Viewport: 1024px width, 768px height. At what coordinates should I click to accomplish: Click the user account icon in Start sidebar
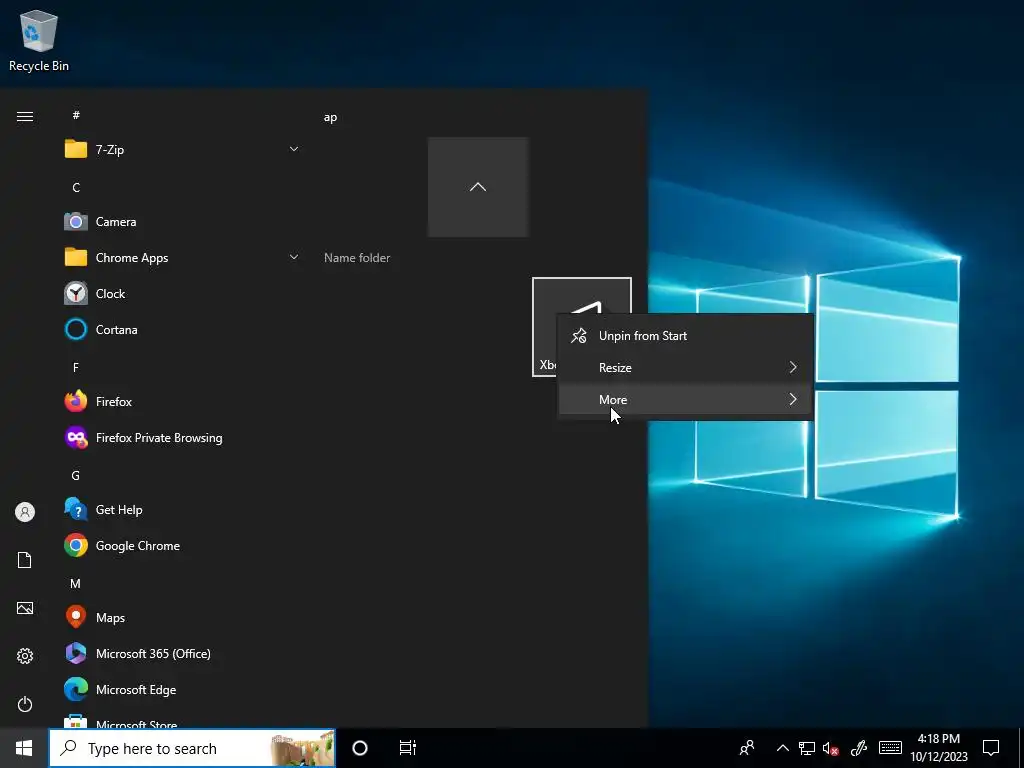25,512
